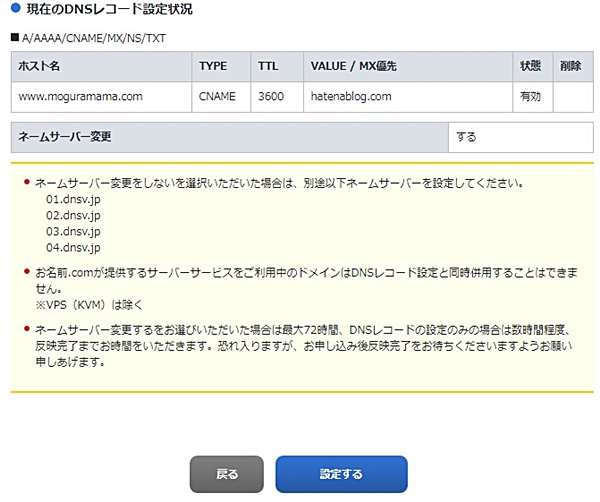Click the ※VPS（KVM）は除く note

[89, 305]
